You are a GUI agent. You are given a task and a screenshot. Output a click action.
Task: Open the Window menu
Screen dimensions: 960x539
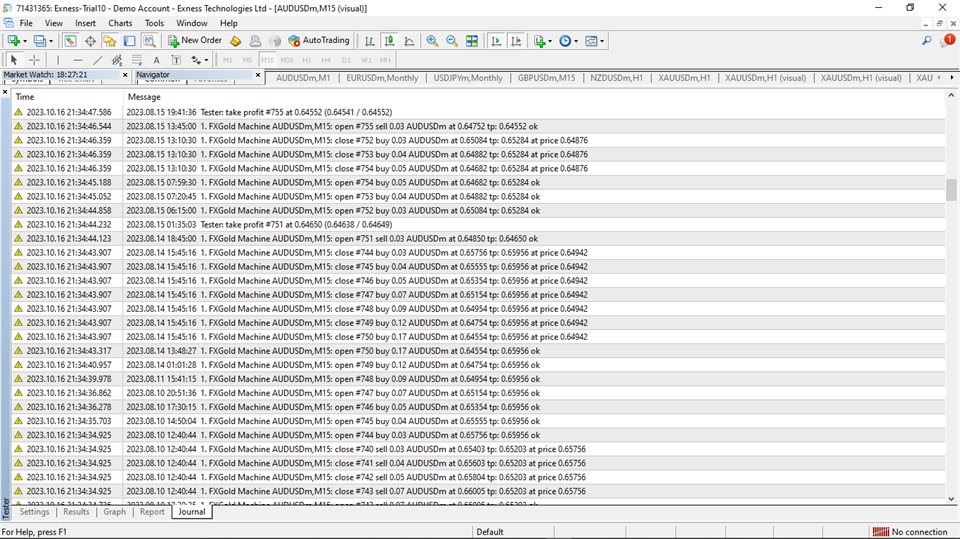[x=192, y=23]
